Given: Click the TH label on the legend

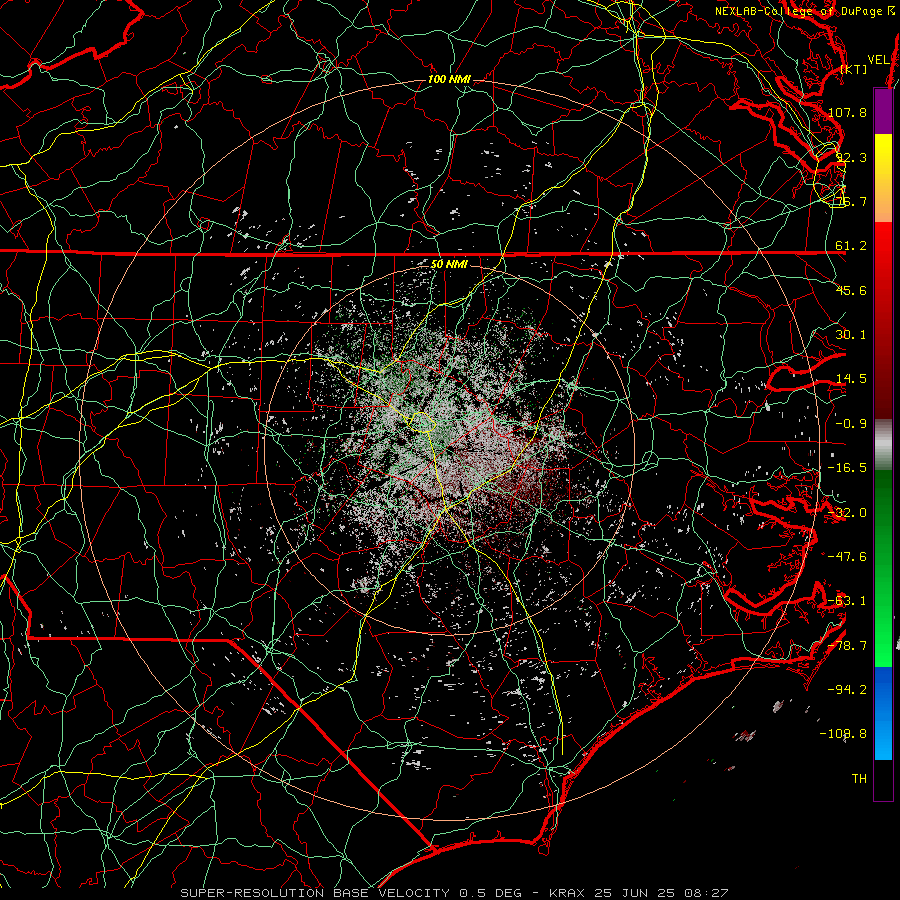Looking at the screenshot, I should click(859, 779).
